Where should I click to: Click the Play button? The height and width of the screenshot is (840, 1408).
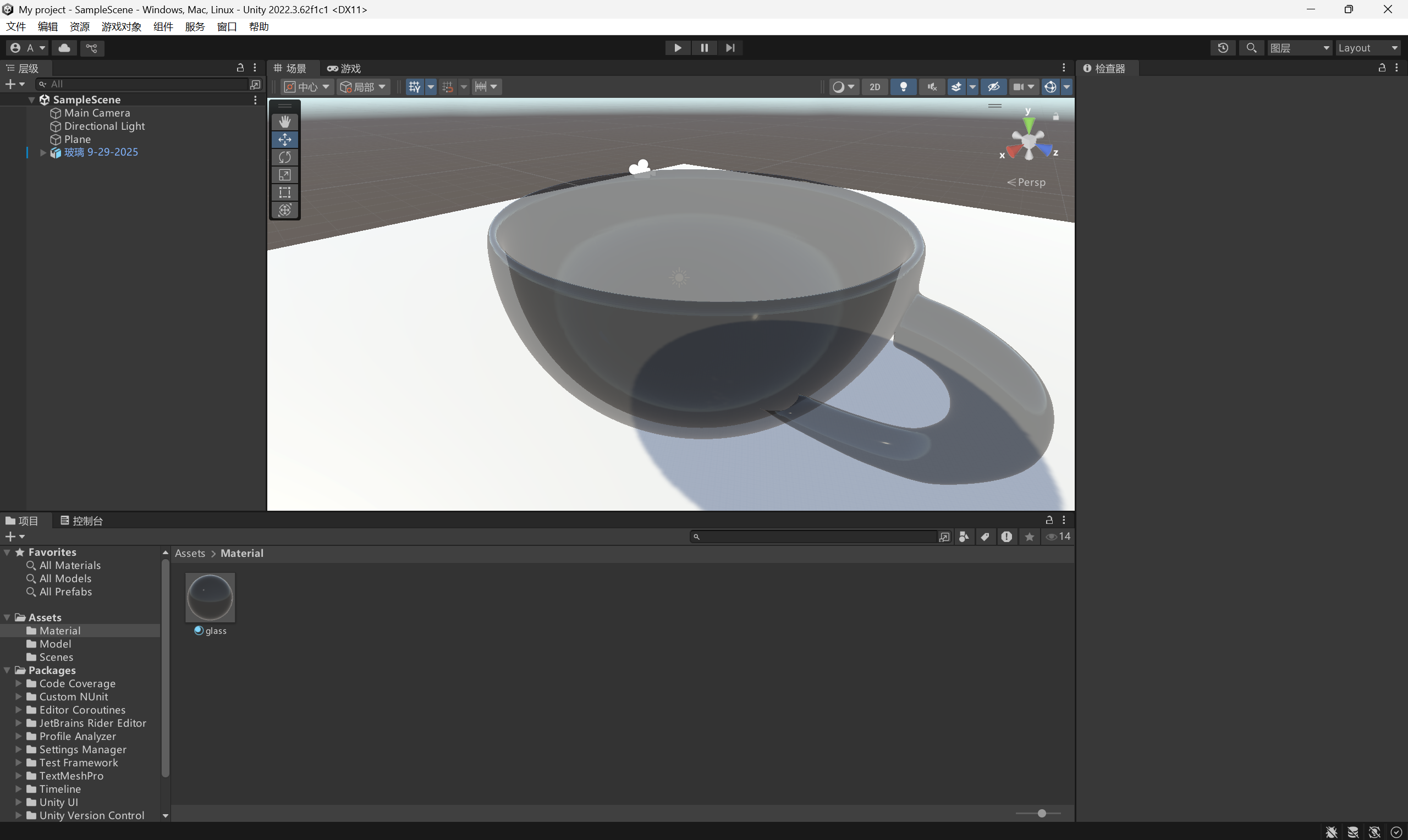pos(677,48)
